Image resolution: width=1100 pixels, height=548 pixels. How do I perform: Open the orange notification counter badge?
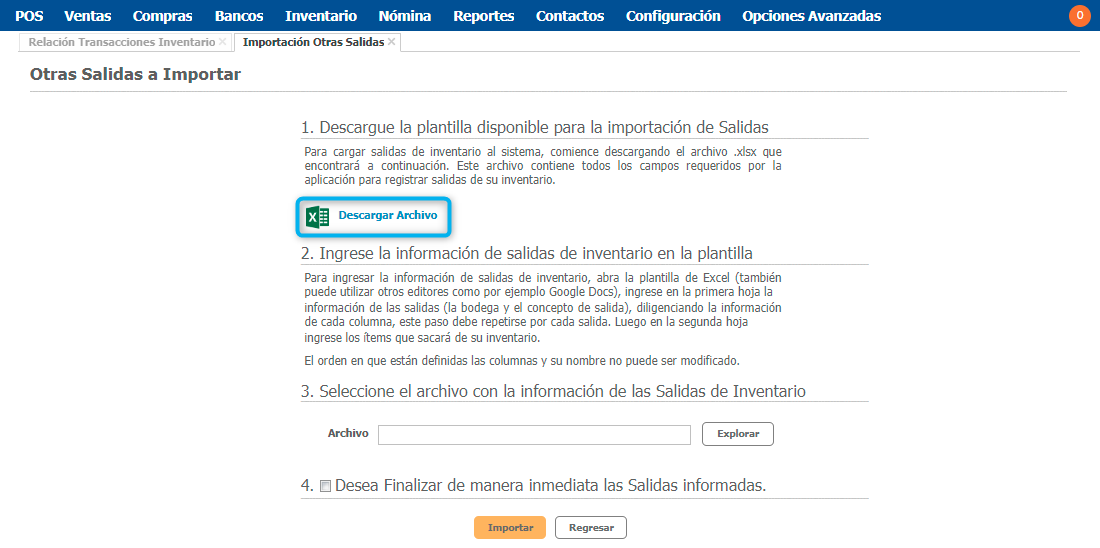tap(1079, 16)
